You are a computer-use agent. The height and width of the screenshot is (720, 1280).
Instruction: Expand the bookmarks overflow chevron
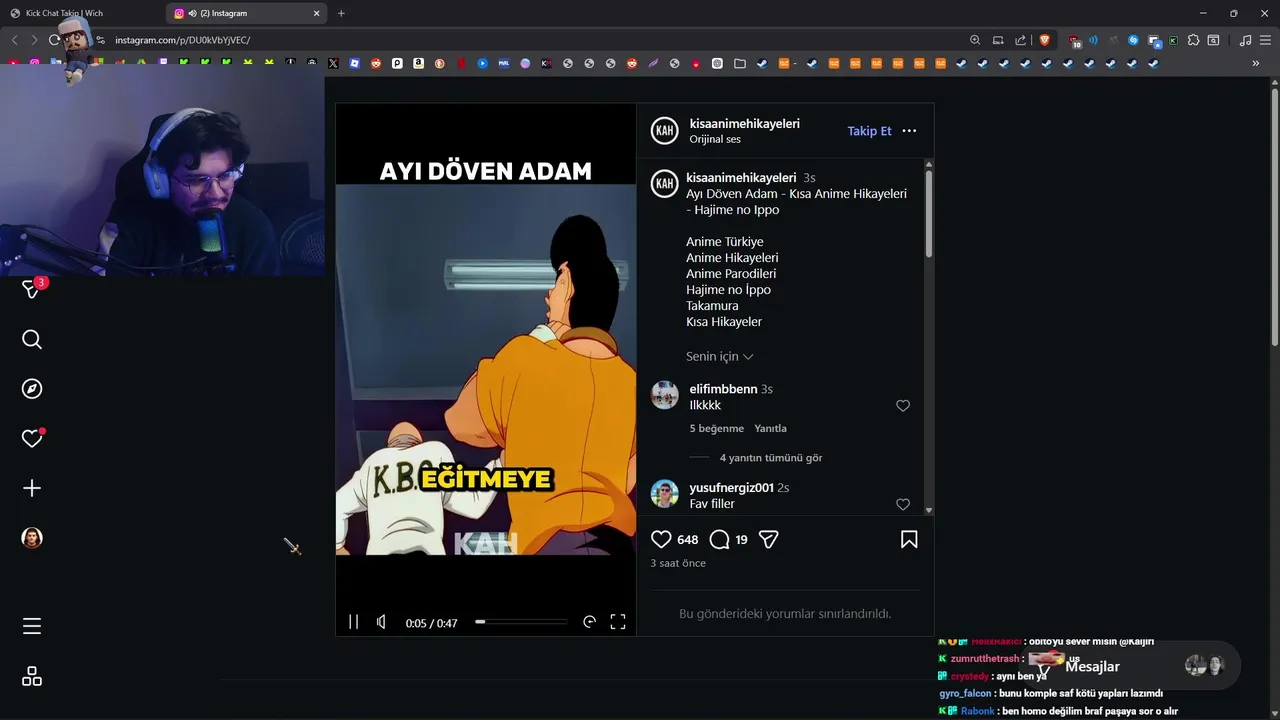click(x=1256, y=63)
